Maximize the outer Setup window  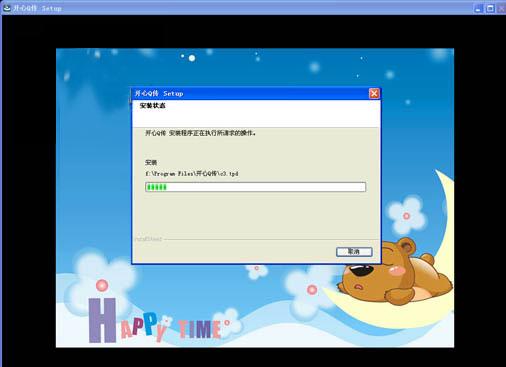[x=490, y=8]
